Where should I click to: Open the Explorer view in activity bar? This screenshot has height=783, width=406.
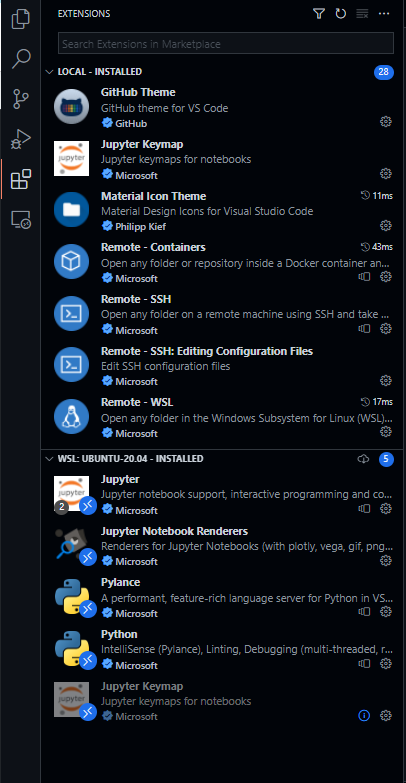point(20,19)
